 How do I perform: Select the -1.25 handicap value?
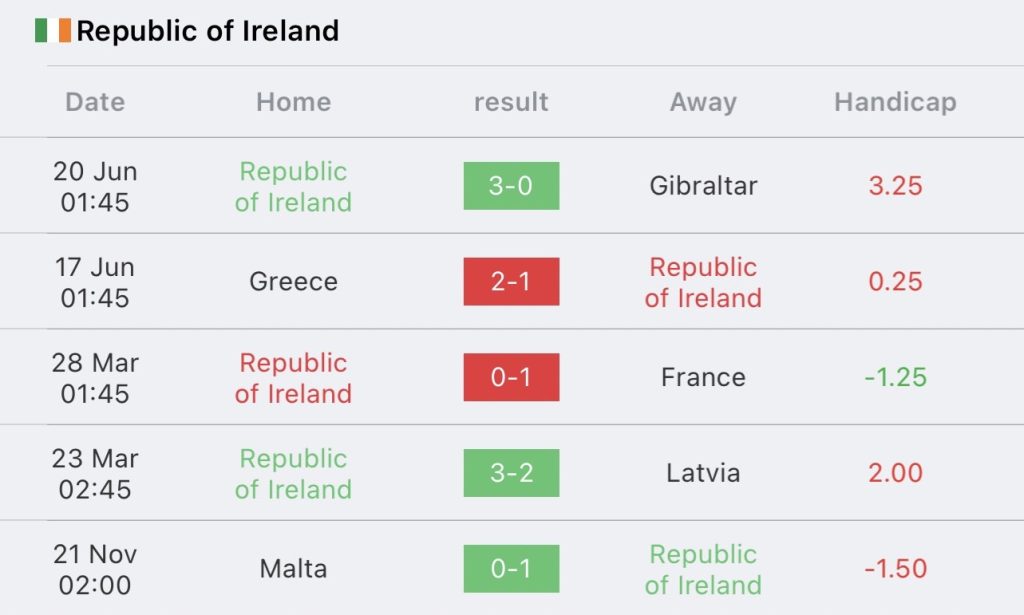coord(895,377)
